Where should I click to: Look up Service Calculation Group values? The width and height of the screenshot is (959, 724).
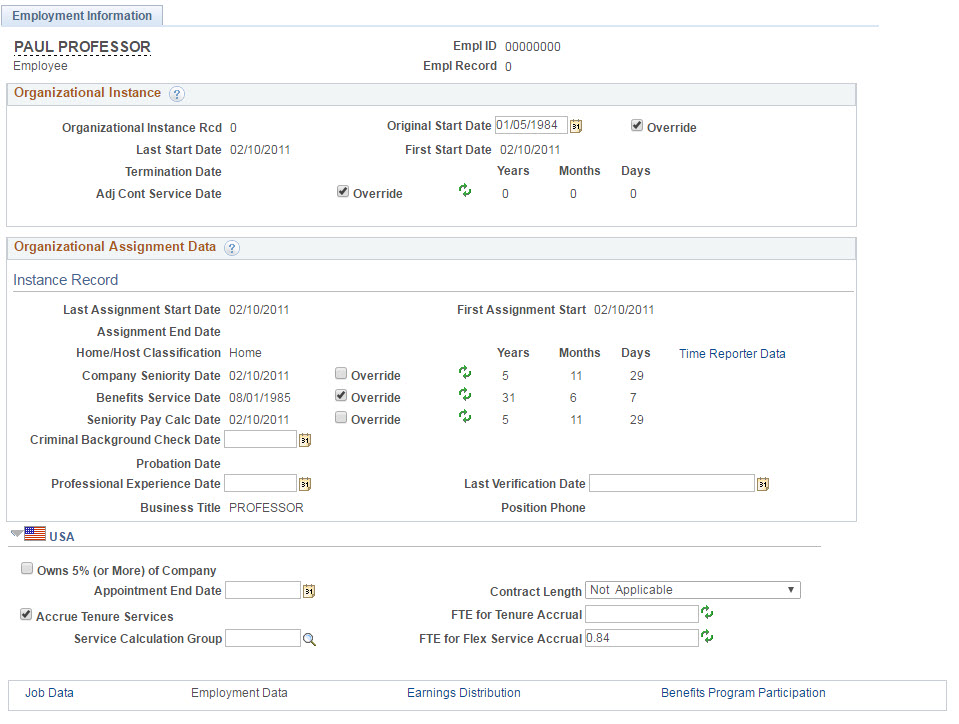tap(309, 639)
